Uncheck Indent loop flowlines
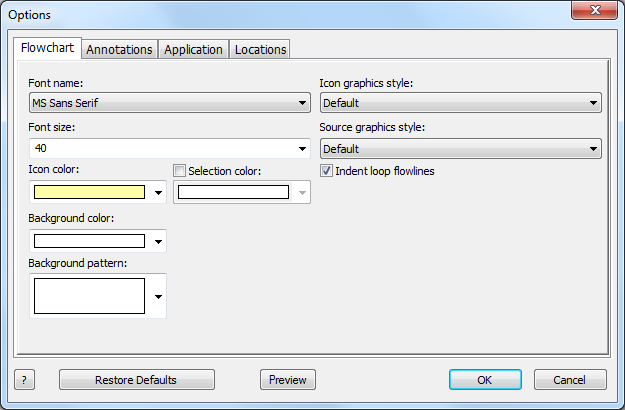This screenshot has height=410, width=625. point(326,171)
